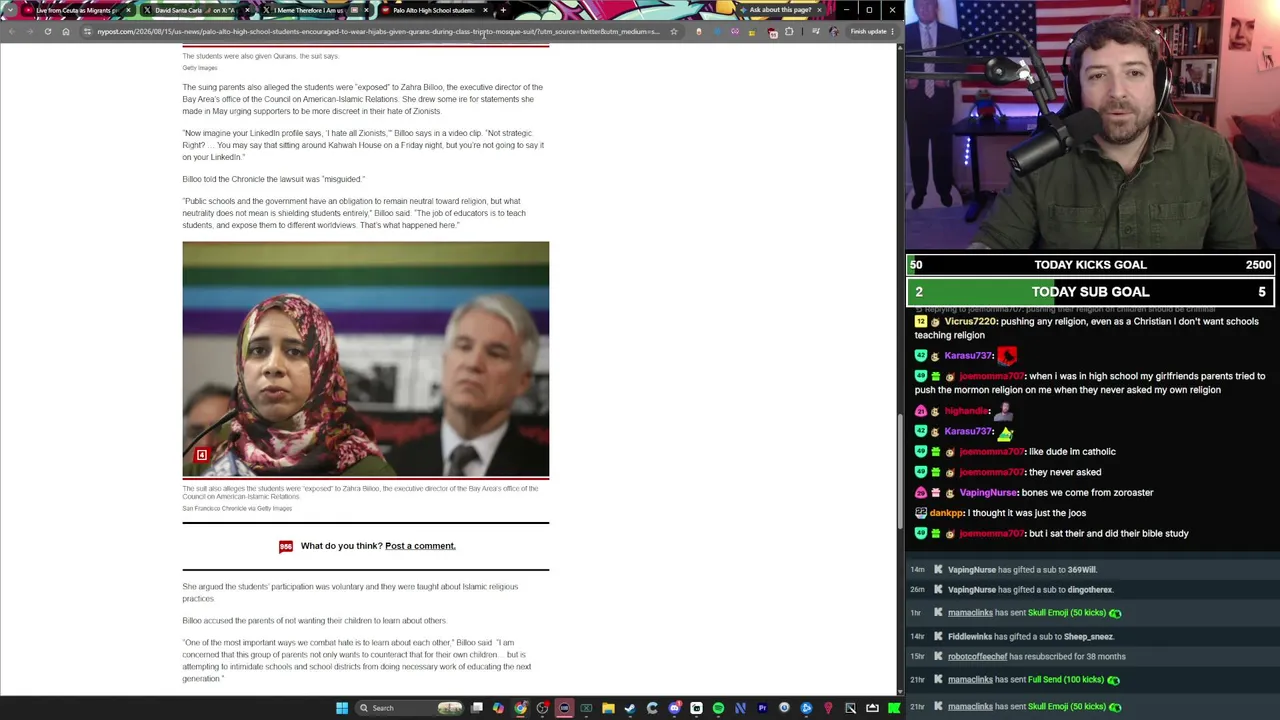Dismiss the 'Ask about this page?' prompt
Viewport: 1280px width, 720px height.
(x=819, y=10)
